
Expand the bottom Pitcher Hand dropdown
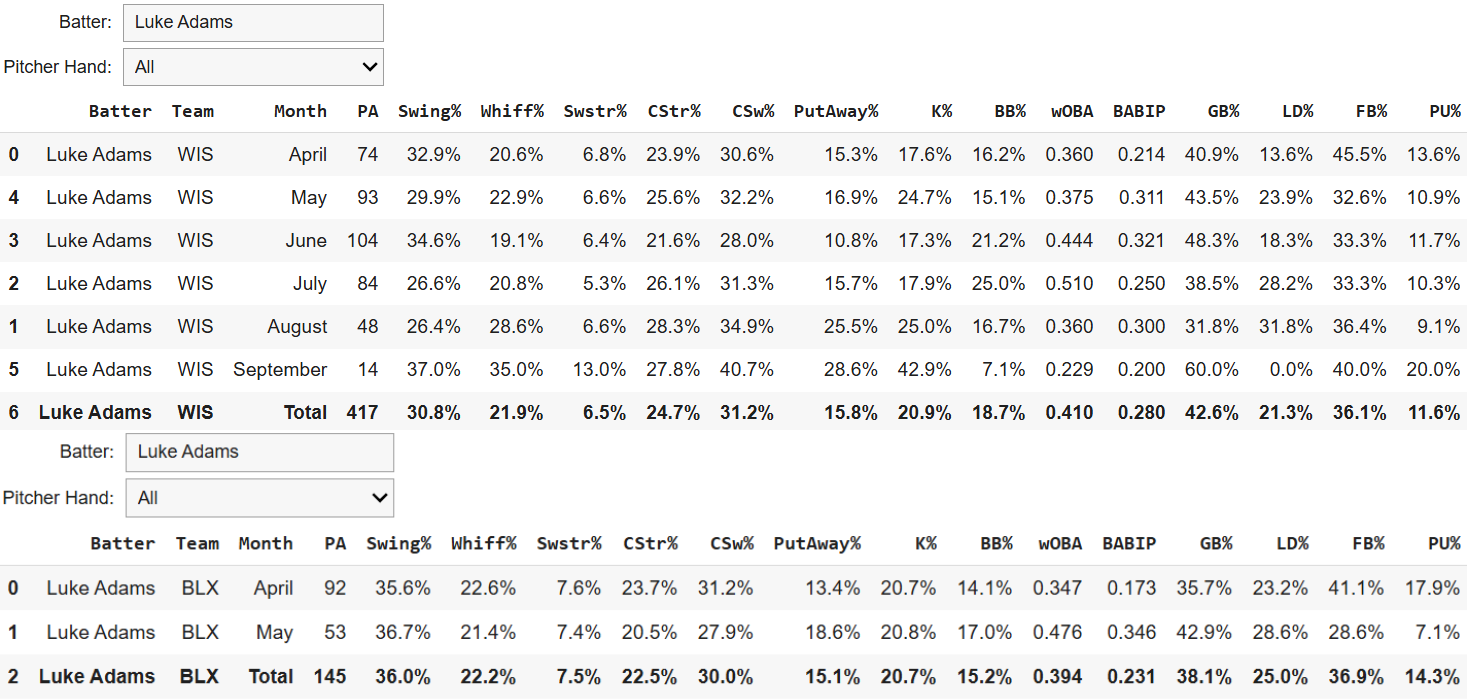pos(259,498)
